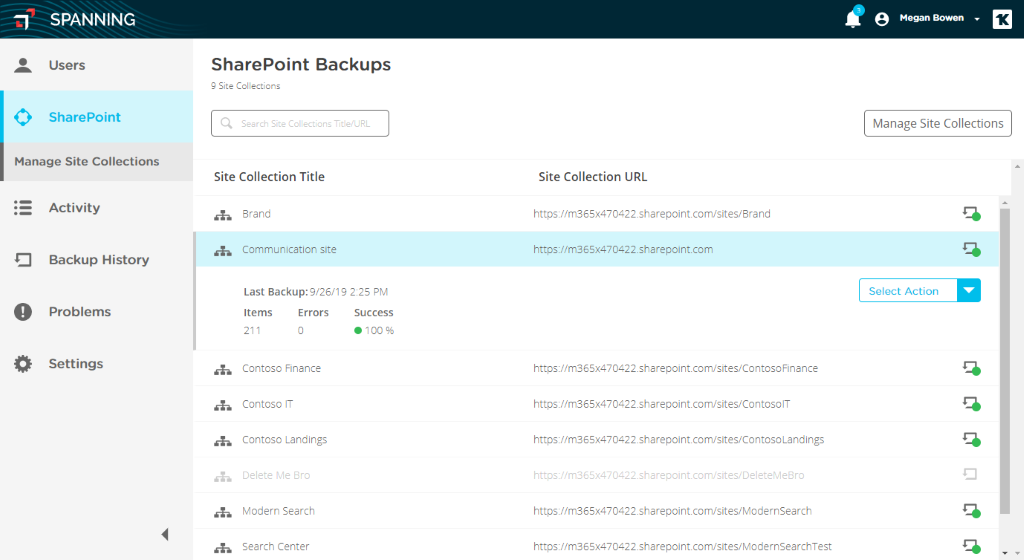Click the Manage Site Collections button

[938, 123]
